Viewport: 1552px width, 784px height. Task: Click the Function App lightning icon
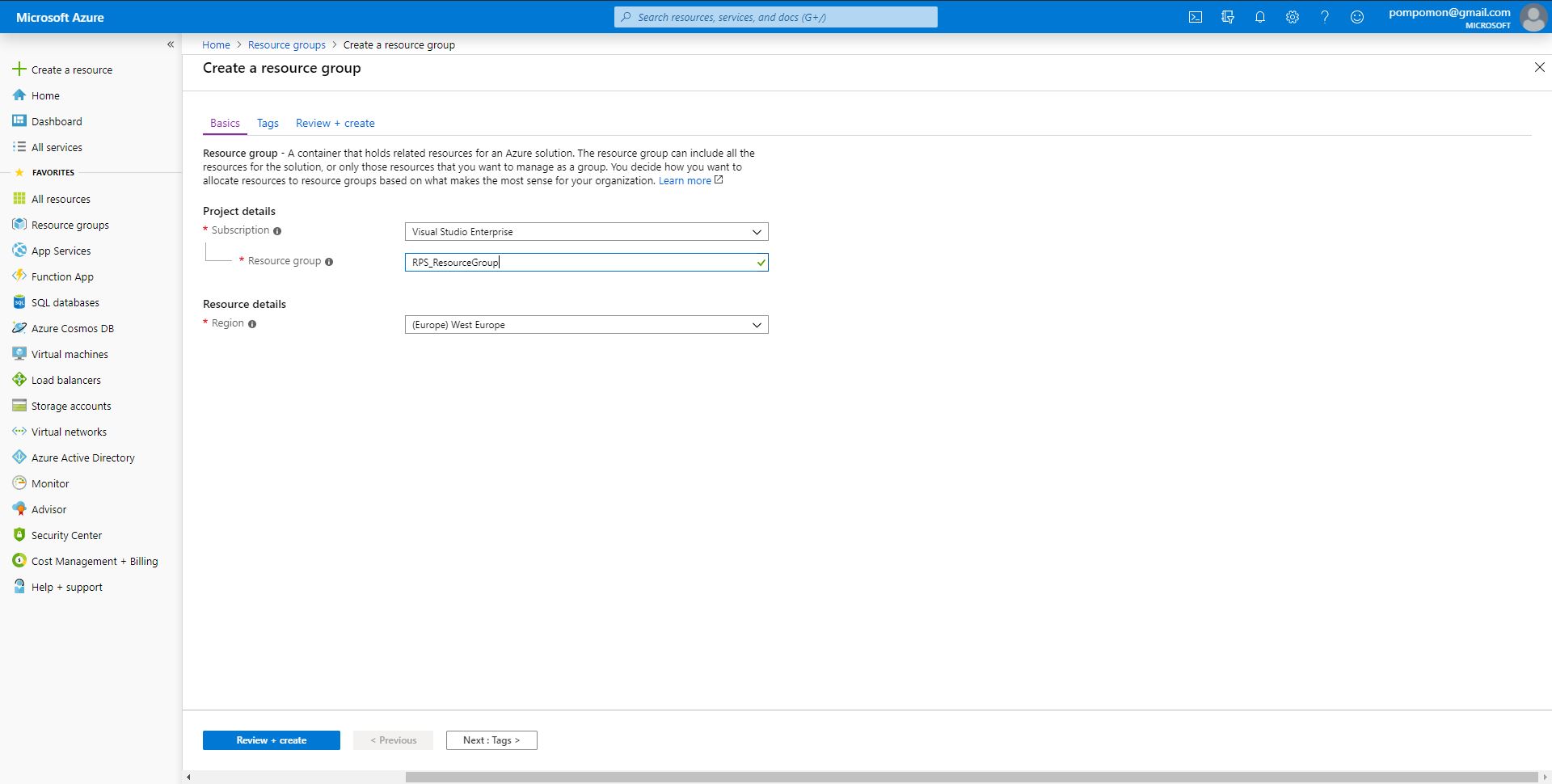[19, 276]
